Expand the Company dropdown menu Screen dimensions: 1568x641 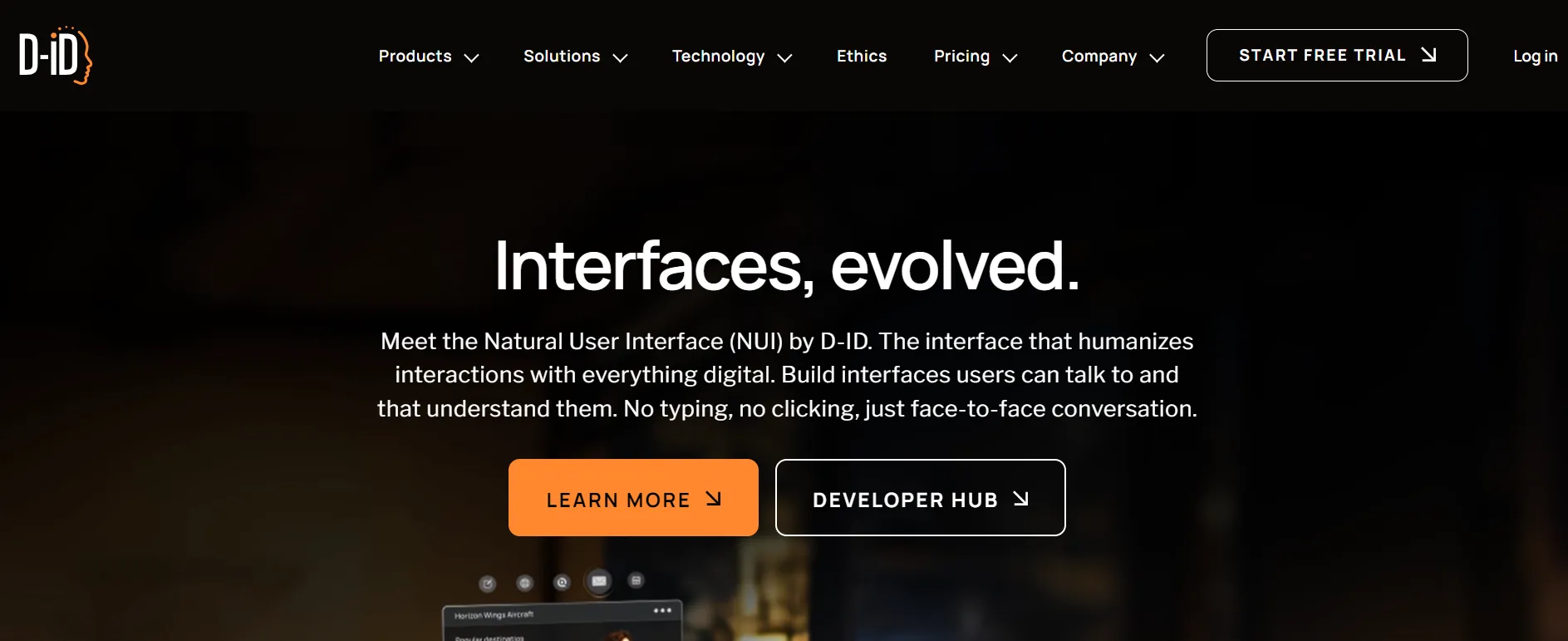[x=1113, y=57]
